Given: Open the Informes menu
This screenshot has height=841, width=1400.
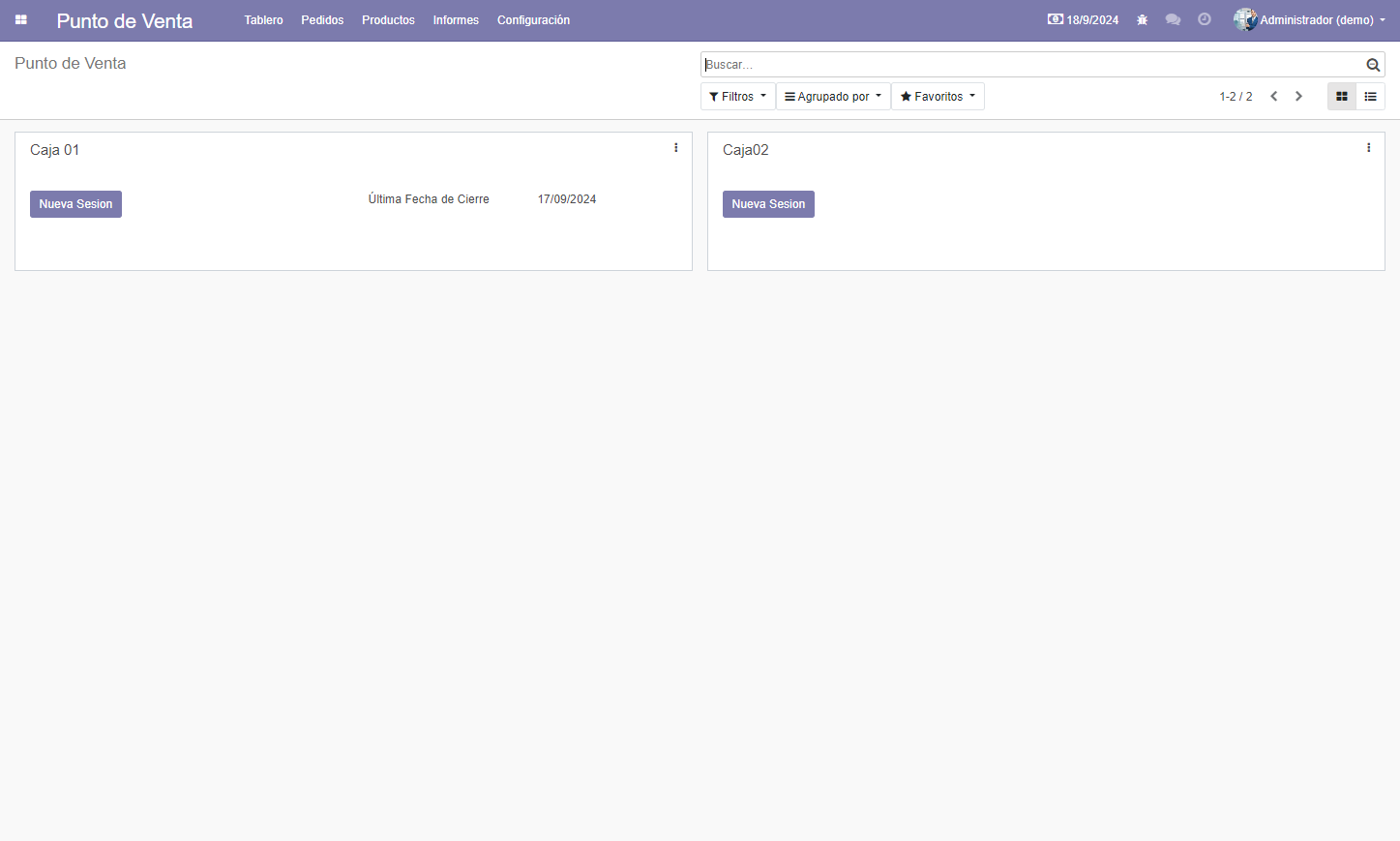Looking at the screenshot, I should tap(456, 19).
